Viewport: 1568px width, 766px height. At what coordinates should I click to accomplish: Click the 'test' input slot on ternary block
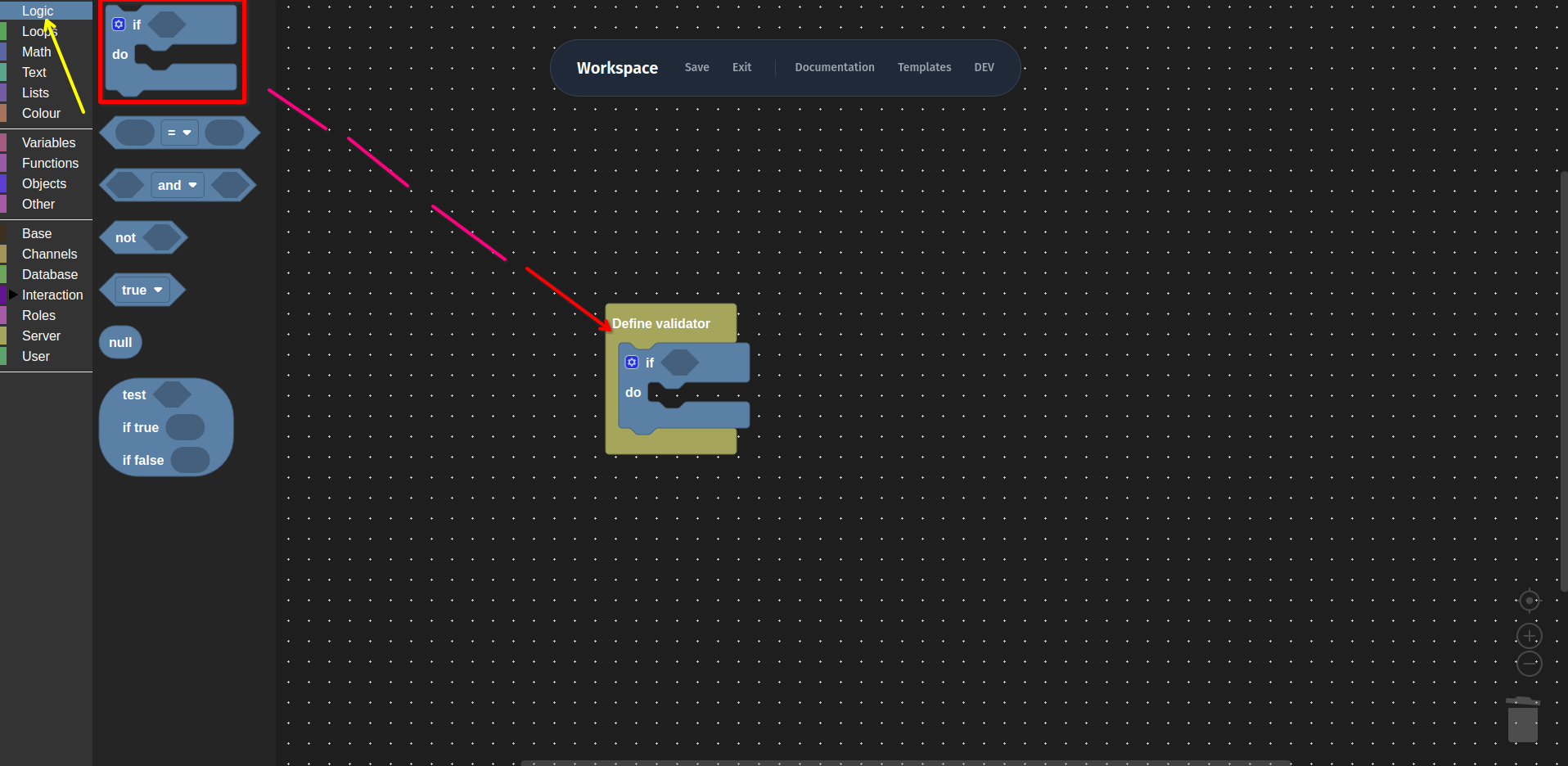172,394
